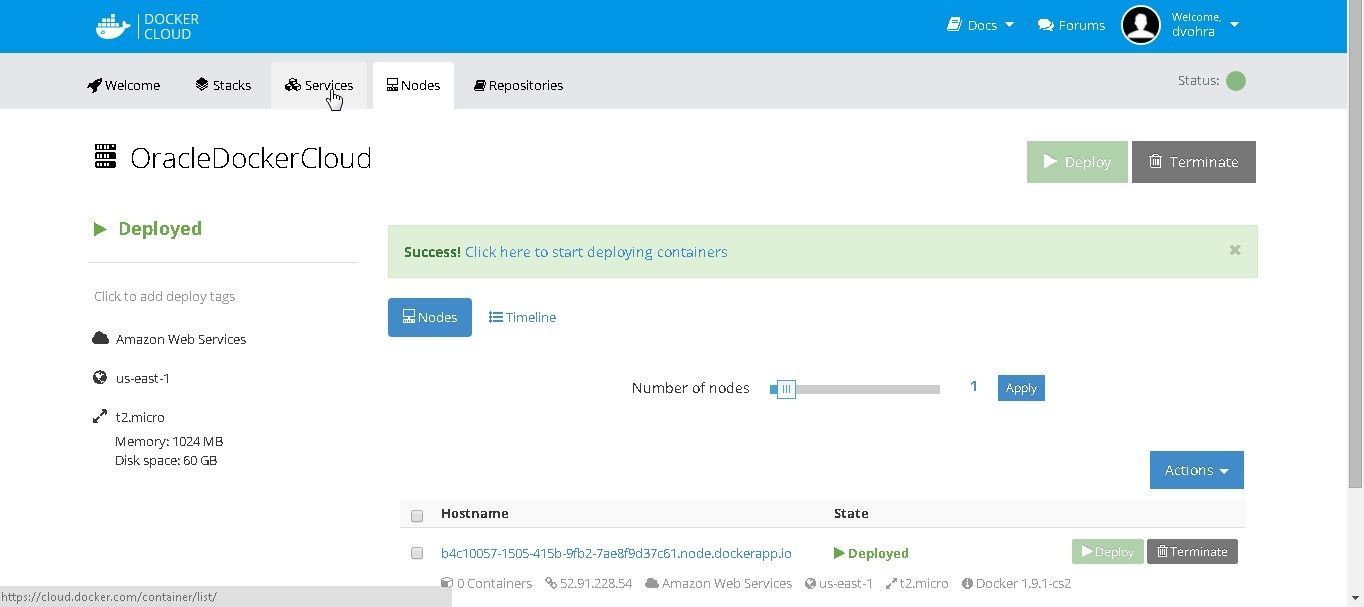This screenshot has width=1364, height=607.
Task: Click the top Terminate button
Action: pyautogui.click(x=1193, y=162)
